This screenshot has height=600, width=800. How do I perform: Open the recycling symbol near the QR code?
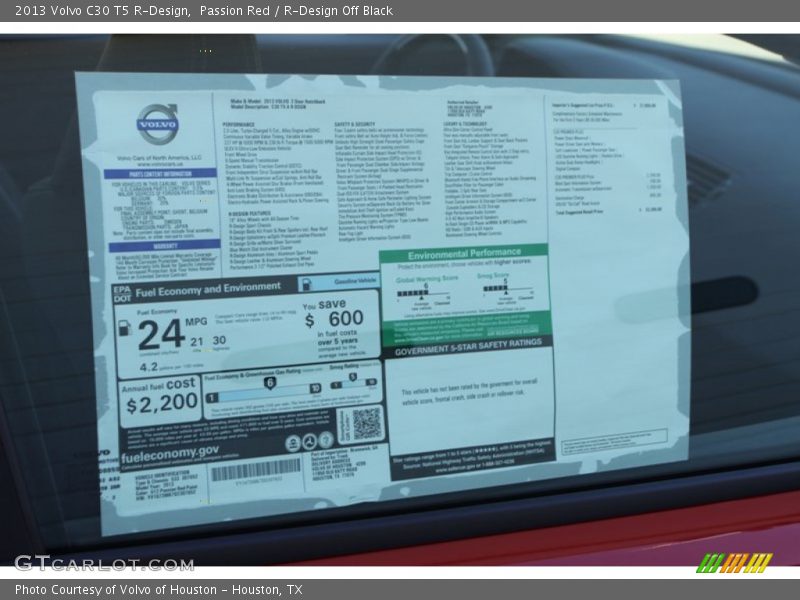pos(309,440)
